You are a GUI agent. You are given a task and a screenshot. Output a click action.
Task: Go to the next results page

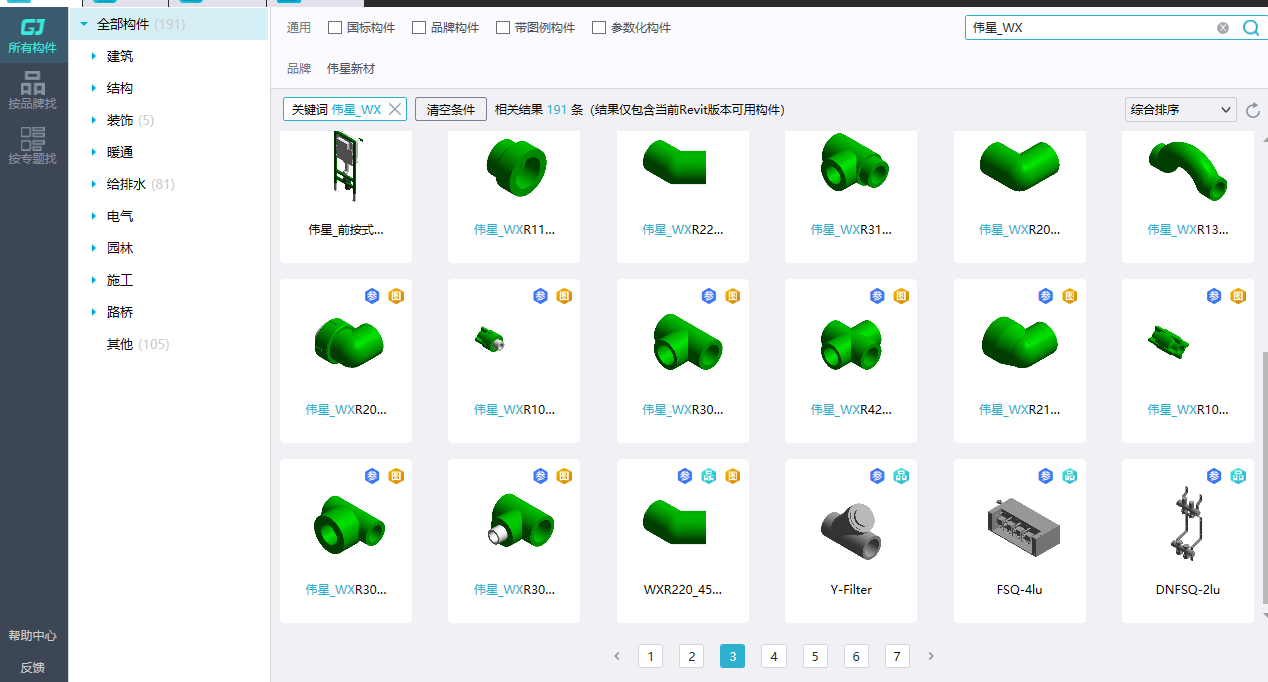tap(931, 656)
